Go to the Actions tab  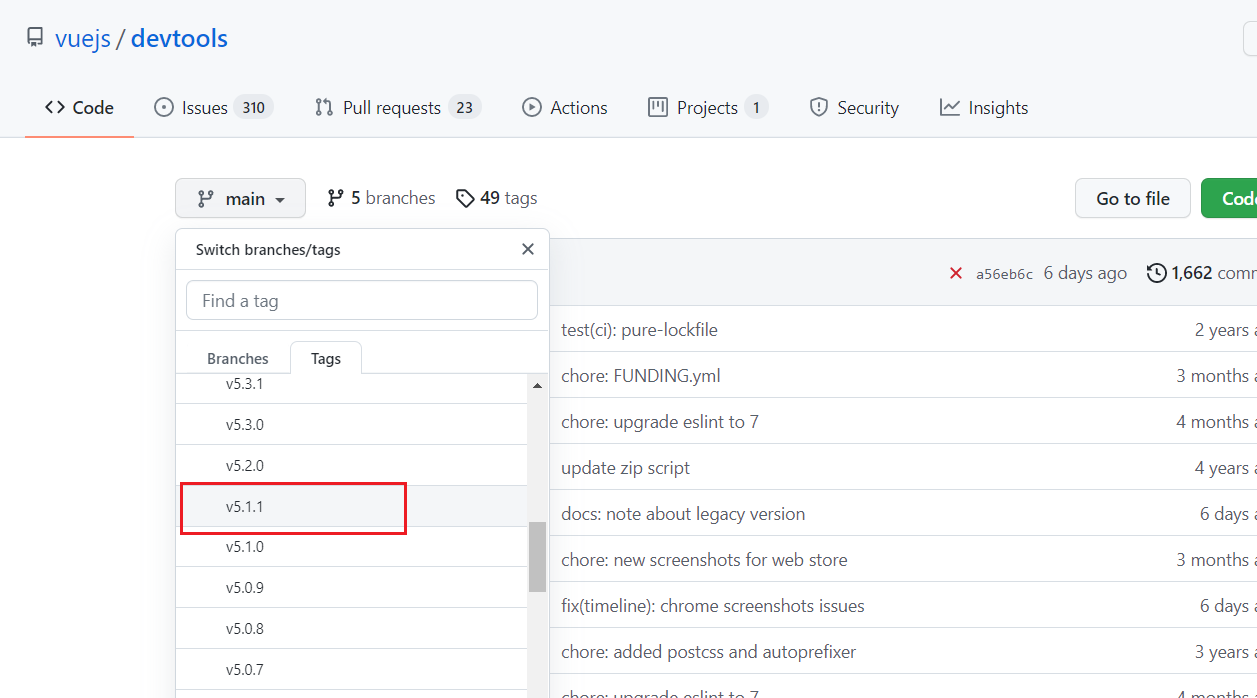564,108
